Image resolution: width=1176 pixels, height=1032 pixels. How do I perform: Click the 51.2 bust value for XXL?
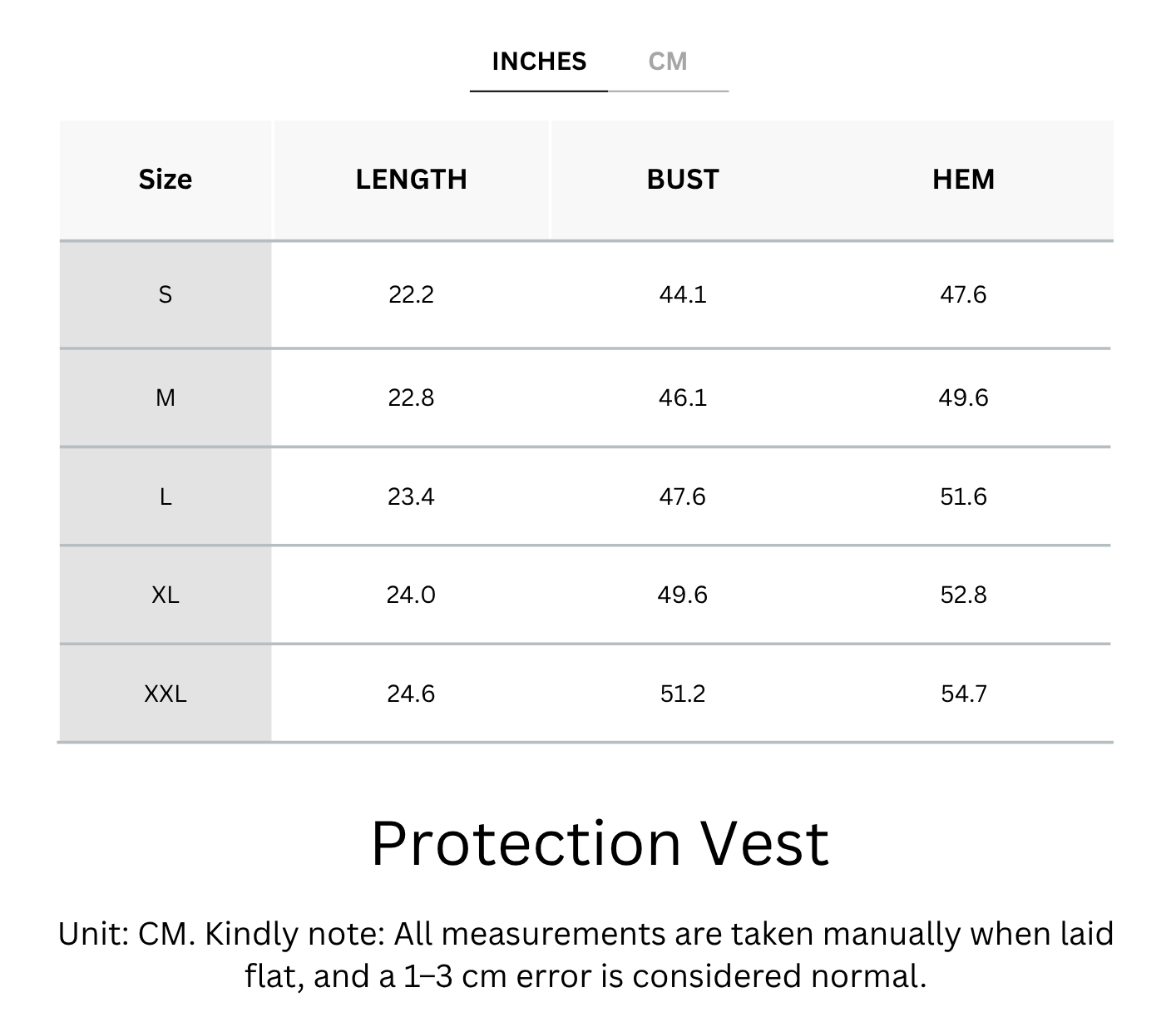(682, 694)
